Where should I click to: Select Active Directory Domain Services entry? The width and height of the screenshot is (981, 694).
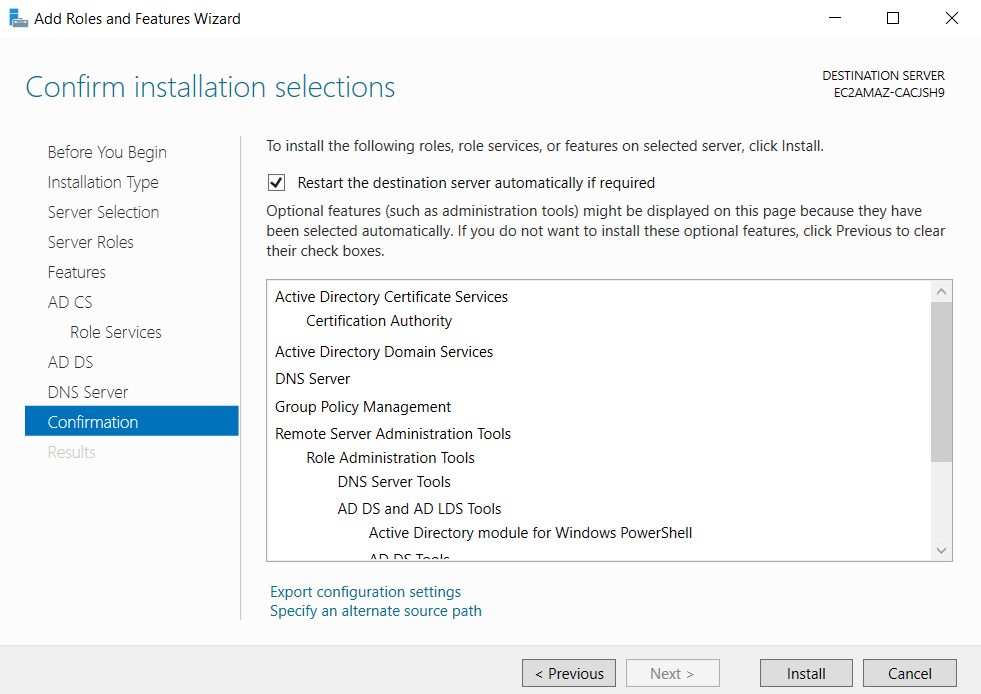(384, 352)
